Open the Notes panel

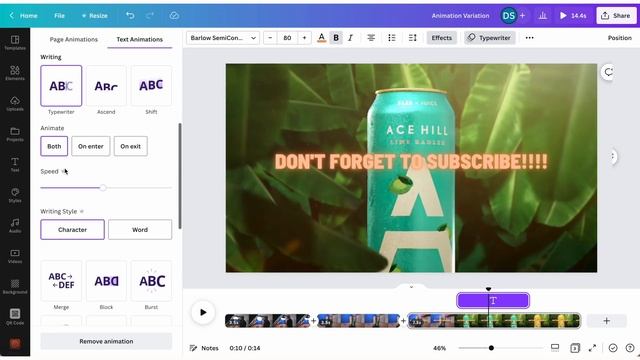point(204,348)
